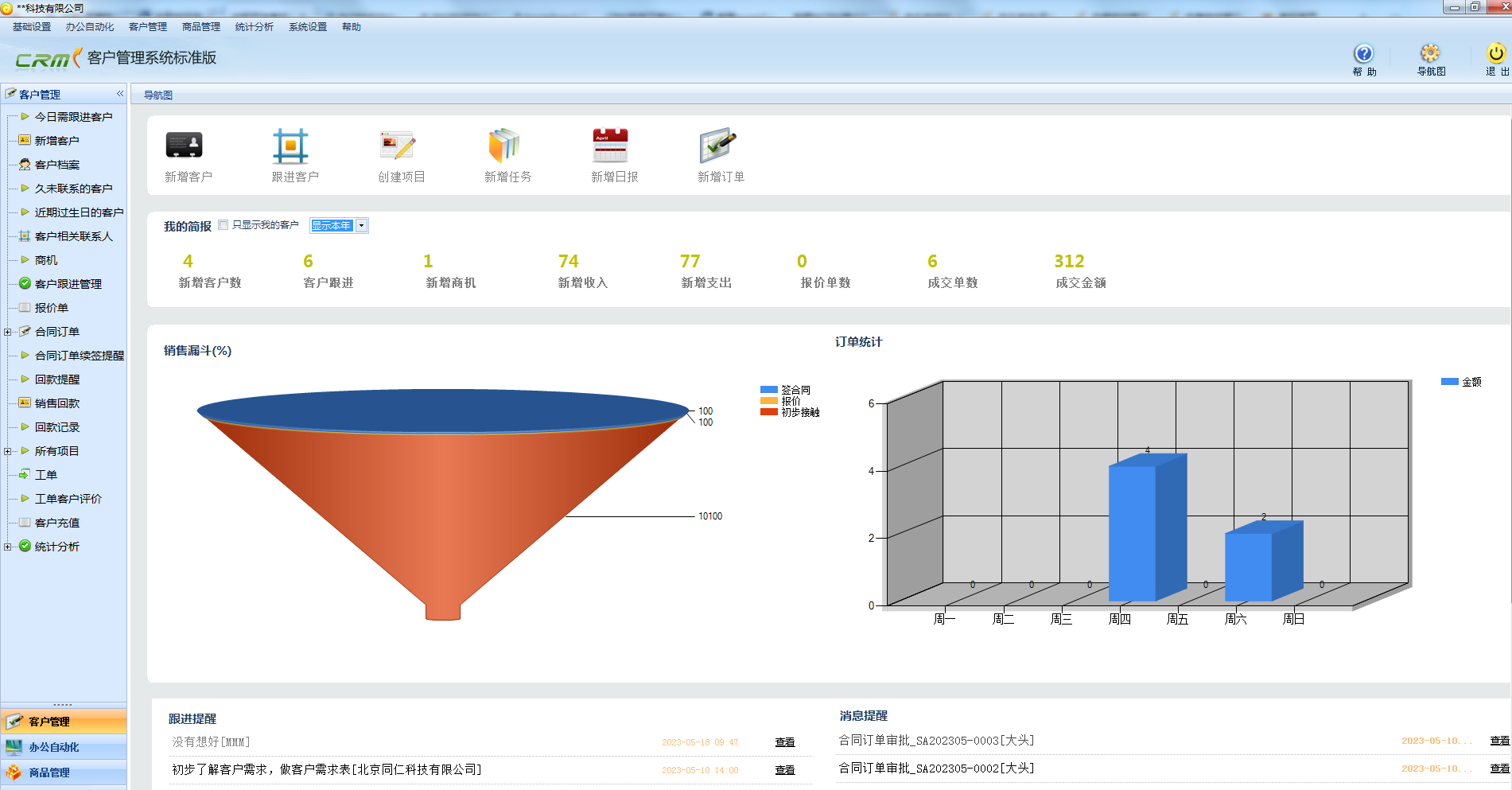Select 近期过生日的客户 in sidebar tree
The image size is (1512, 790).
(x=79, y=212)
